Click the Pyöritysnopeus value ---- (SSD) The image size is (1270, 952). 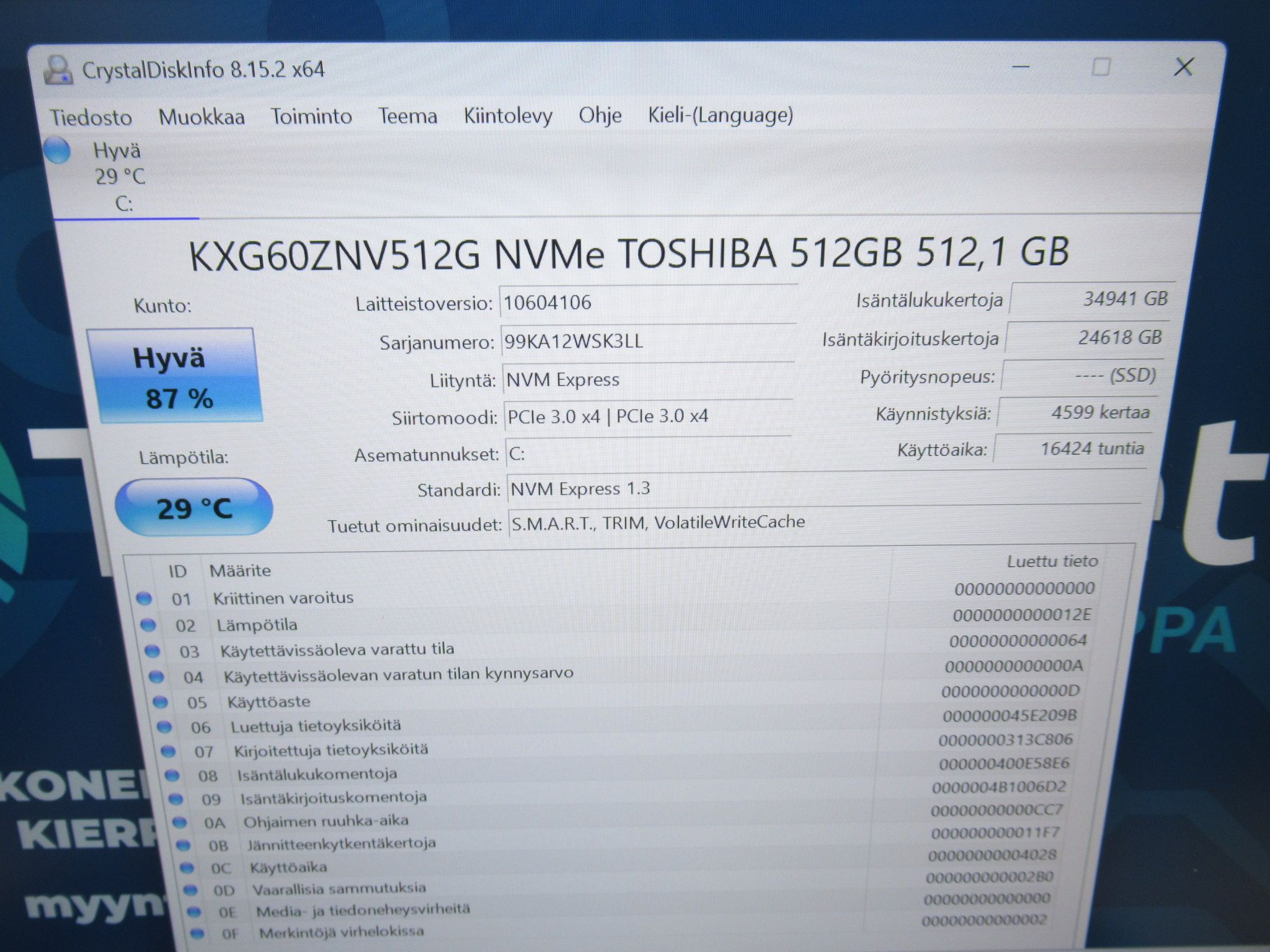pyautogui.click(x=1083, y=376)
